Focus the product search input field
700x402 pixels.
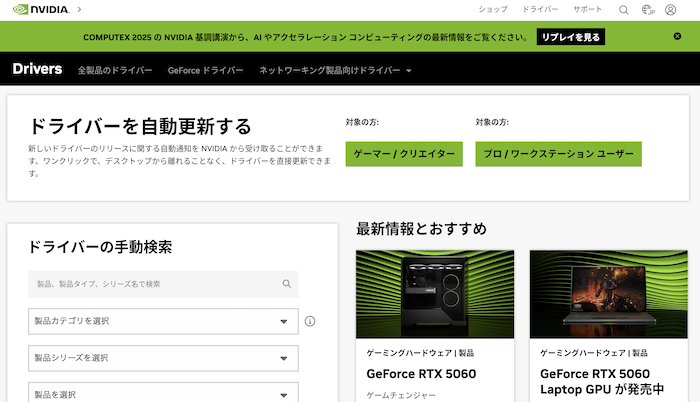163,284
